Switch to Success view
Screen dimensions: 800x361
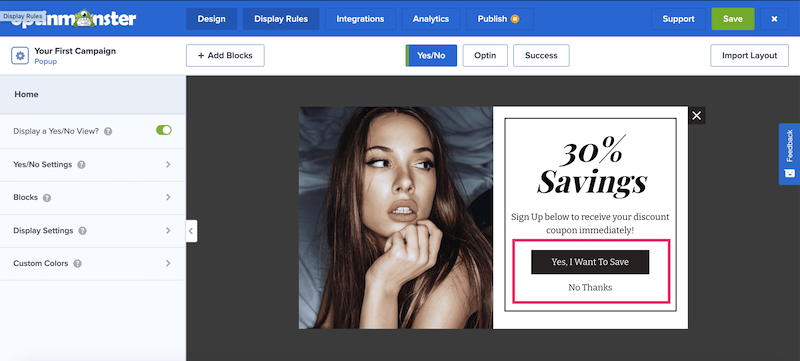point(541,56)
